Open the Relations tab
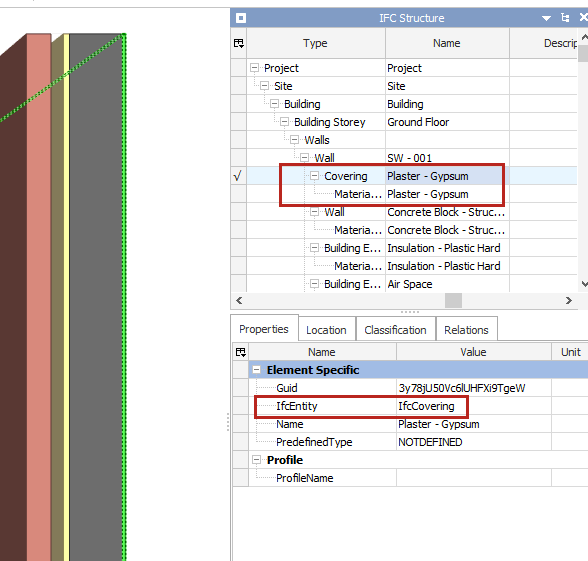 click(466, 330)
